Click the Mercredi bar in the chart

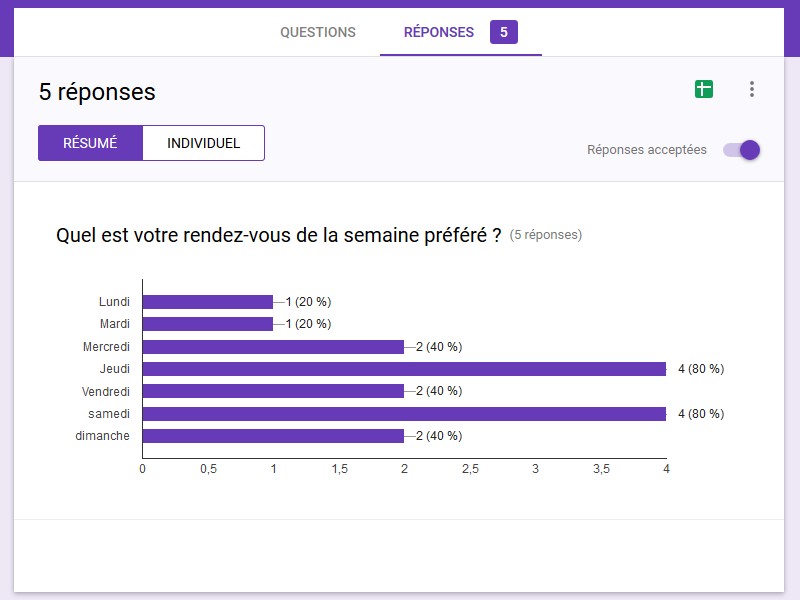273,347
